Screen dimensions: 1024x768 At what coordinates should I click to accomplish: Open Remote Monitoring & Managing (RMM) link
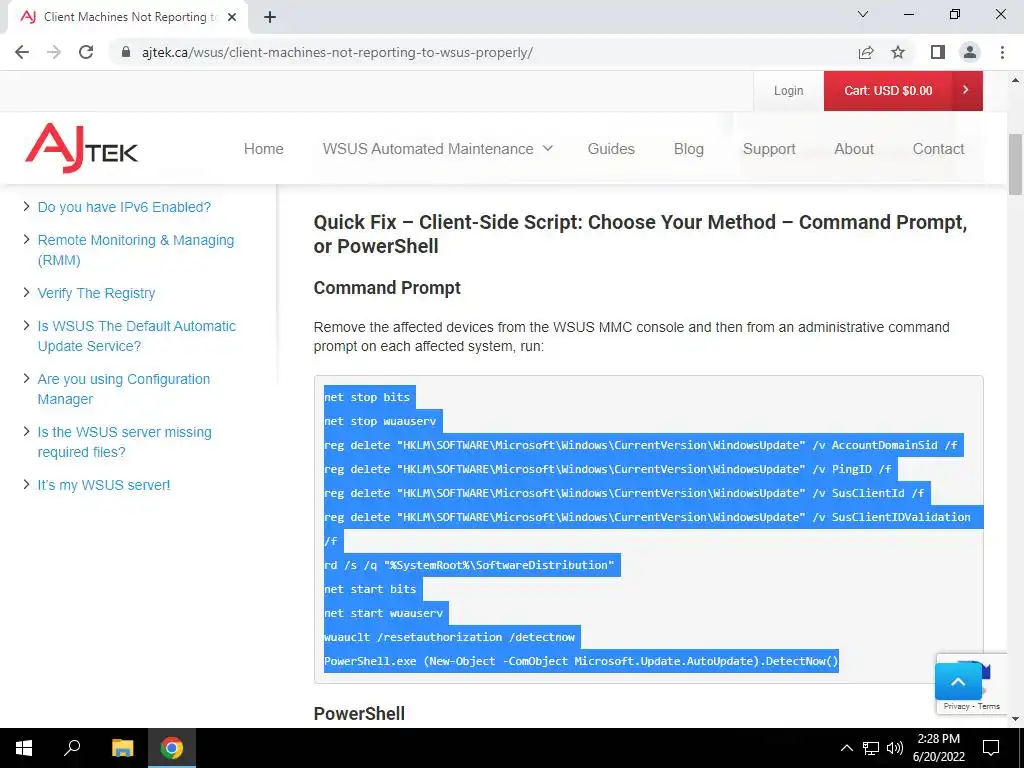tap(136, 250)
